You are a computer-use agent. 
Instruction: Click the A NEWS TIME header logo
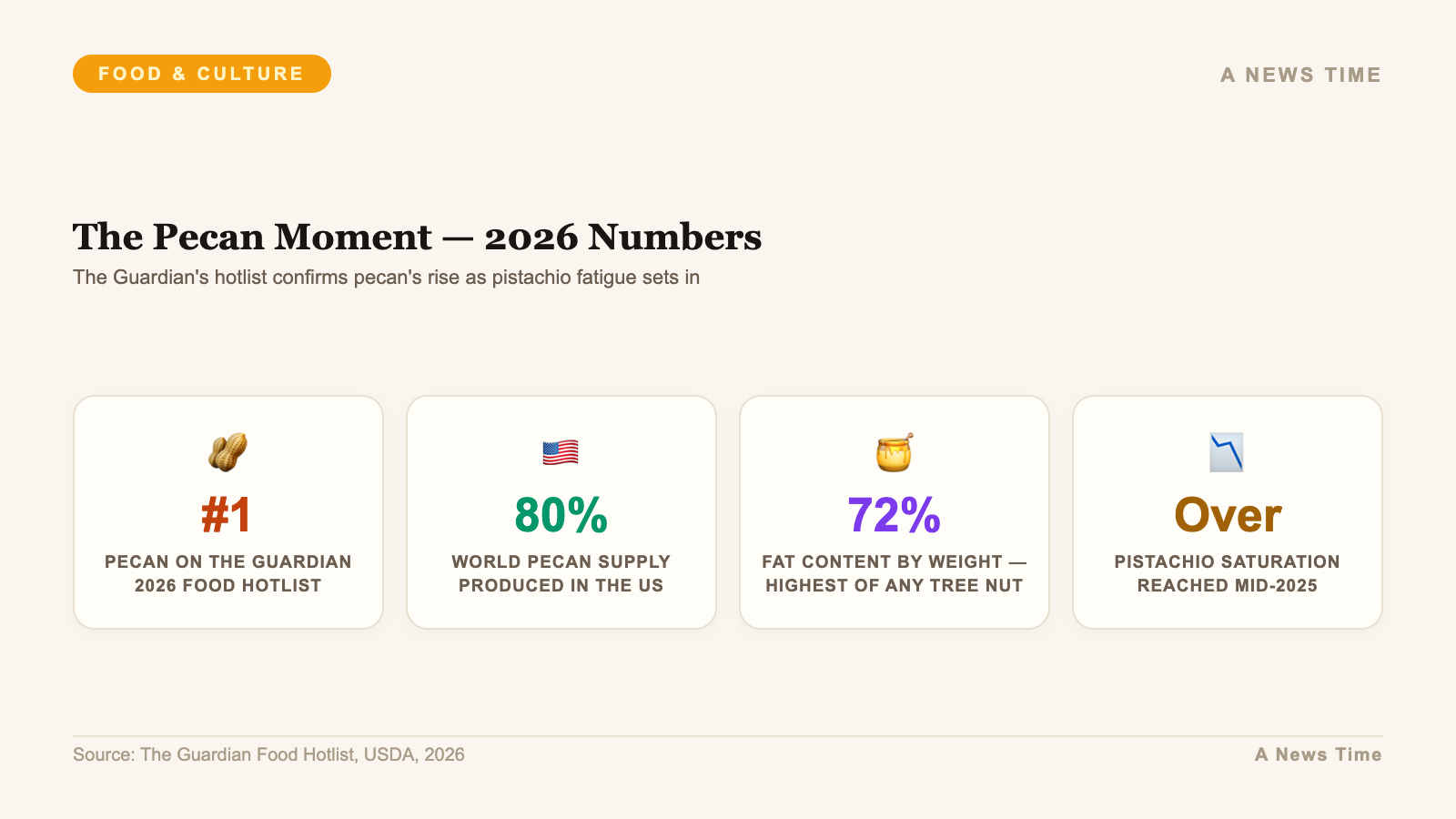click(x=1300, y=75)
